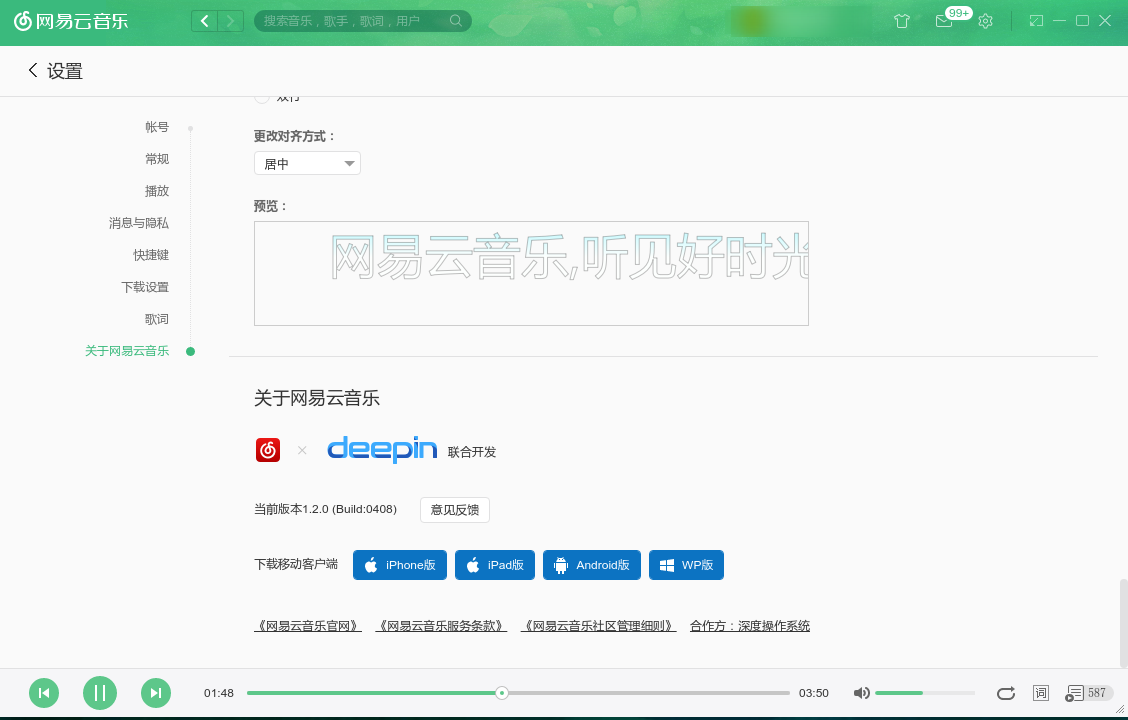The height and width of the screenshot is (720, 1128).
Task: Click the red NetEase music app icon
Action: 268,450
